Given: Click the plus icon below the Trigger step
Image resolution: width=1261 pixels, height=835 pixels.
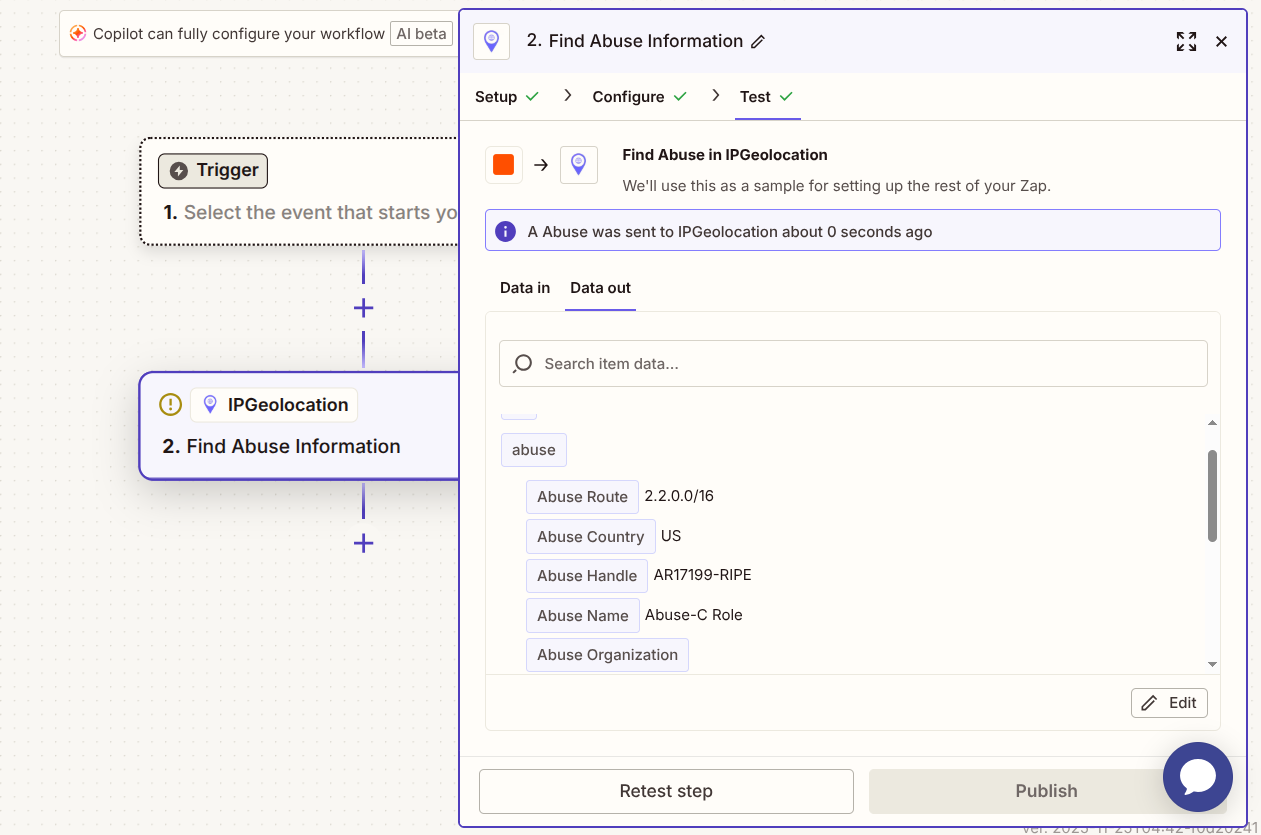Looking at the screenshot, I should click(364, 308).
